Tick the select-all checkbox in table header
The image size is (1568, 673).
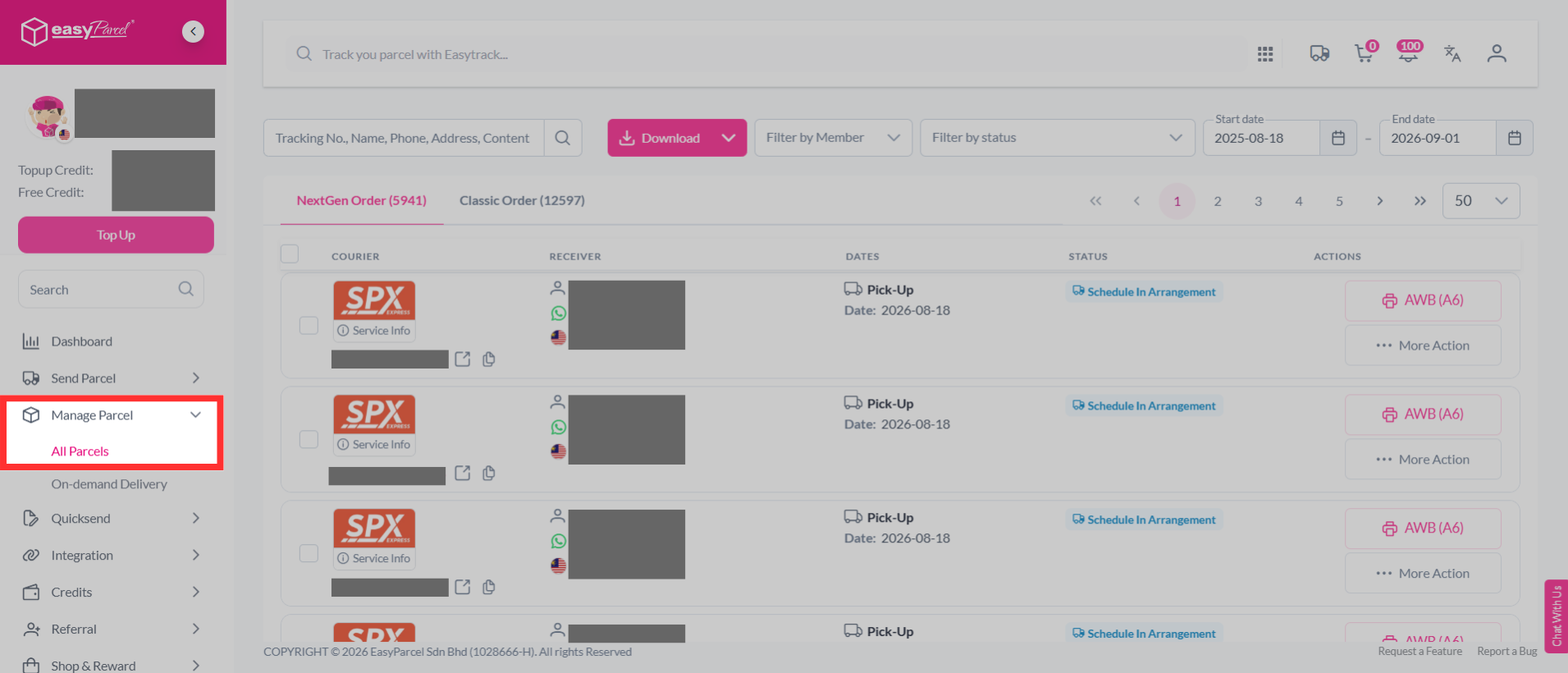[290, 254]
